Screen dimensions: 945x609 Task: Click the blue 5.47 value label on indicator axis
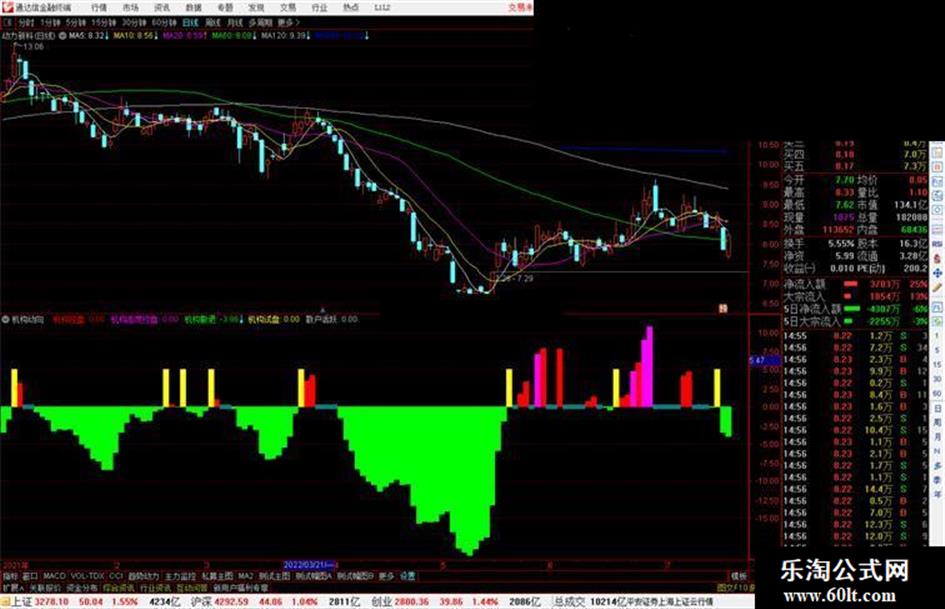(x=765, y=361)
